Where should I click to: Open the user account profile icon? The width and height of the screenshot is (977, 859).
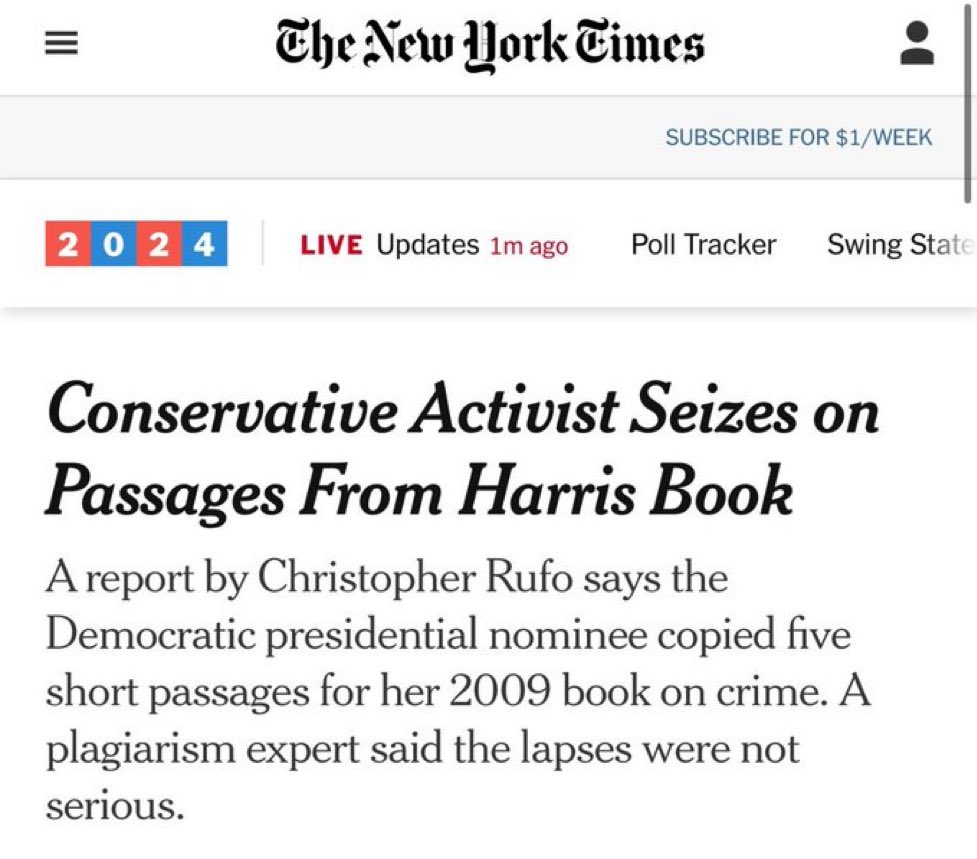point(917,43)
